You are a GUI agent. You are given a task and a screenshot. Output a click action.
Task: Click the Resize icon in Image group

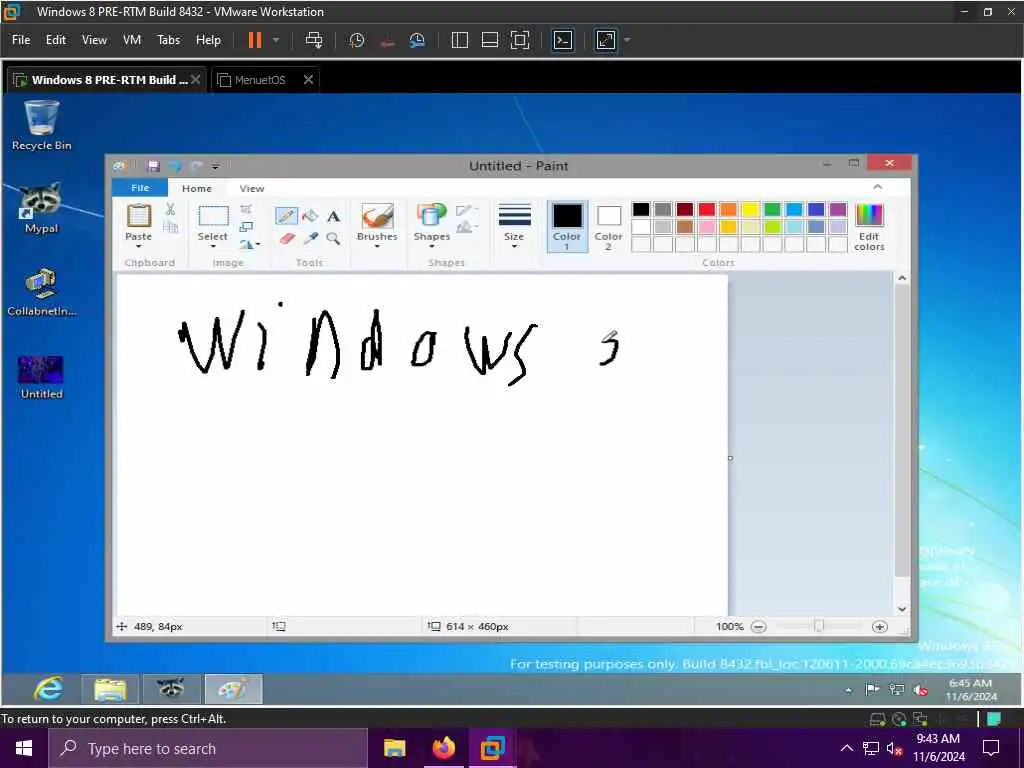246,227
